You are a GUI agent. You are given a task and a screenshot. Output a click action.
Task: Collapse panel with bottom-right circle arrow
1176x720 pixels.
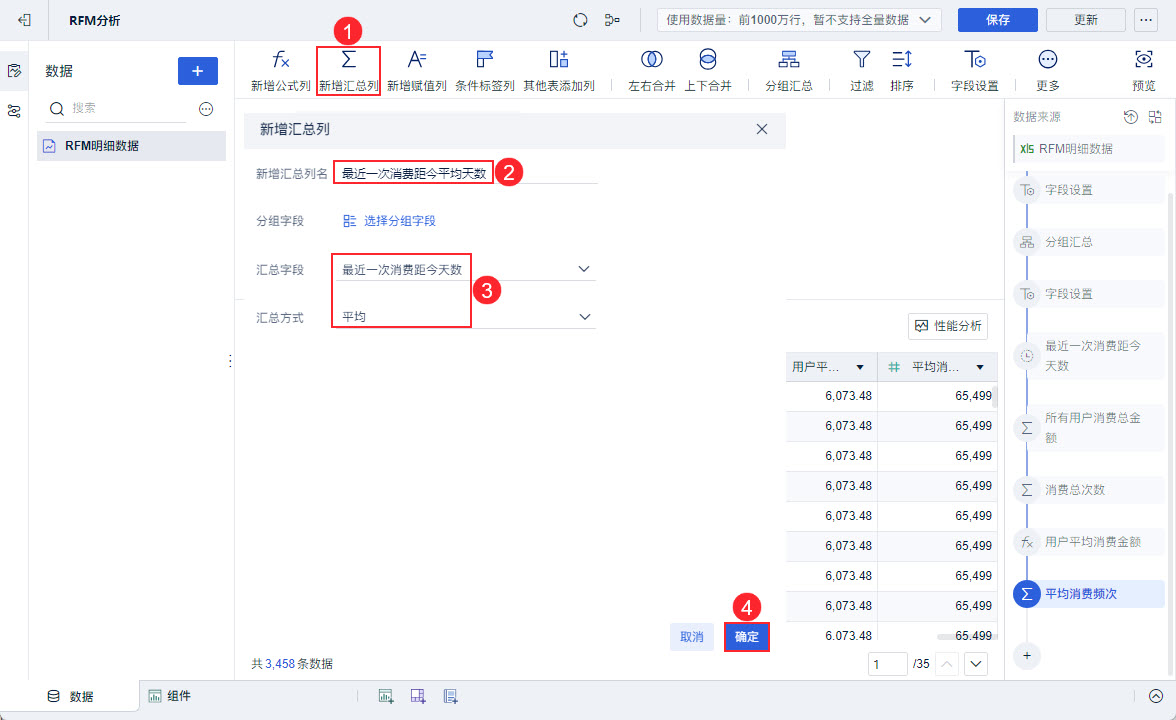(x=1156, y=696)
